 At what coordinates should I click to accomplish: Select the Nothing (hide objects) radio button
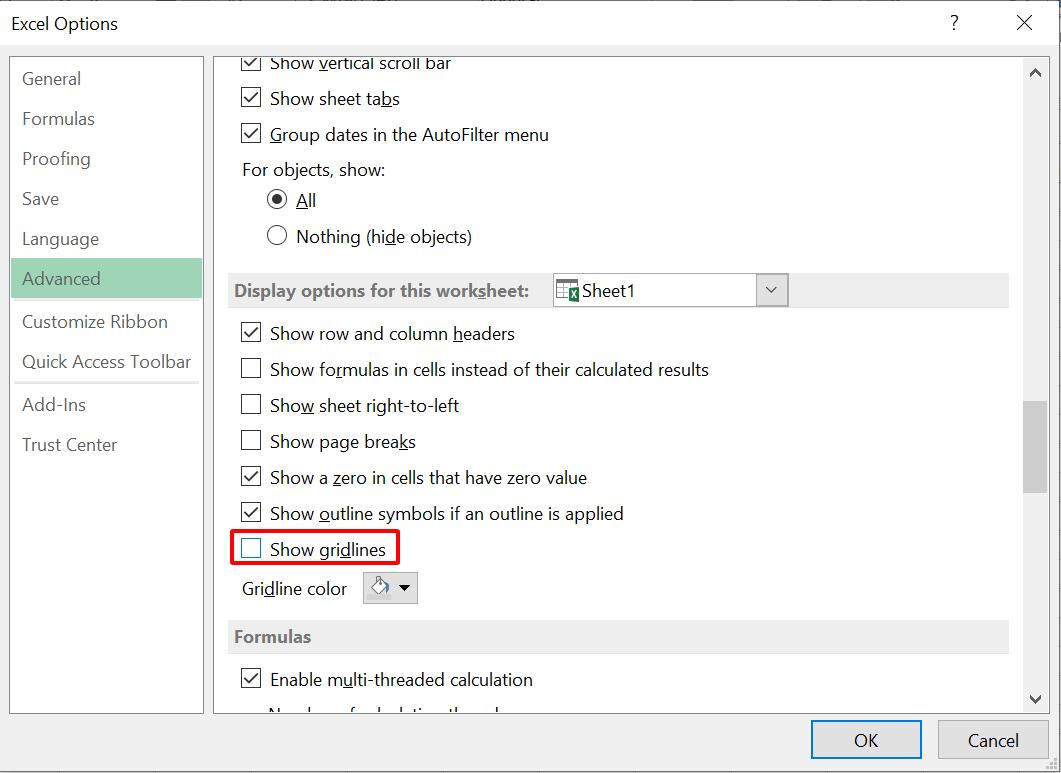276,236
